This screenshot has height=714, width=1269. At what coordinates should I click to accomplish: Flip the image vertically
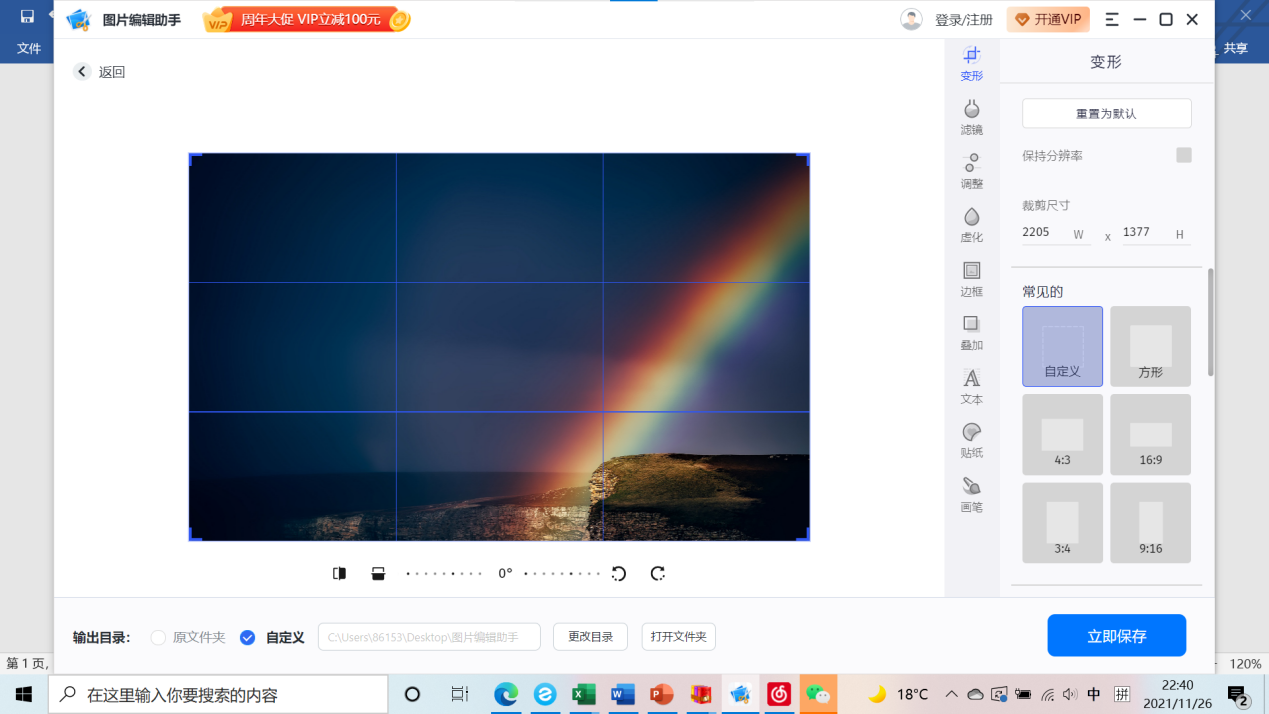click(x=378, y=573)
